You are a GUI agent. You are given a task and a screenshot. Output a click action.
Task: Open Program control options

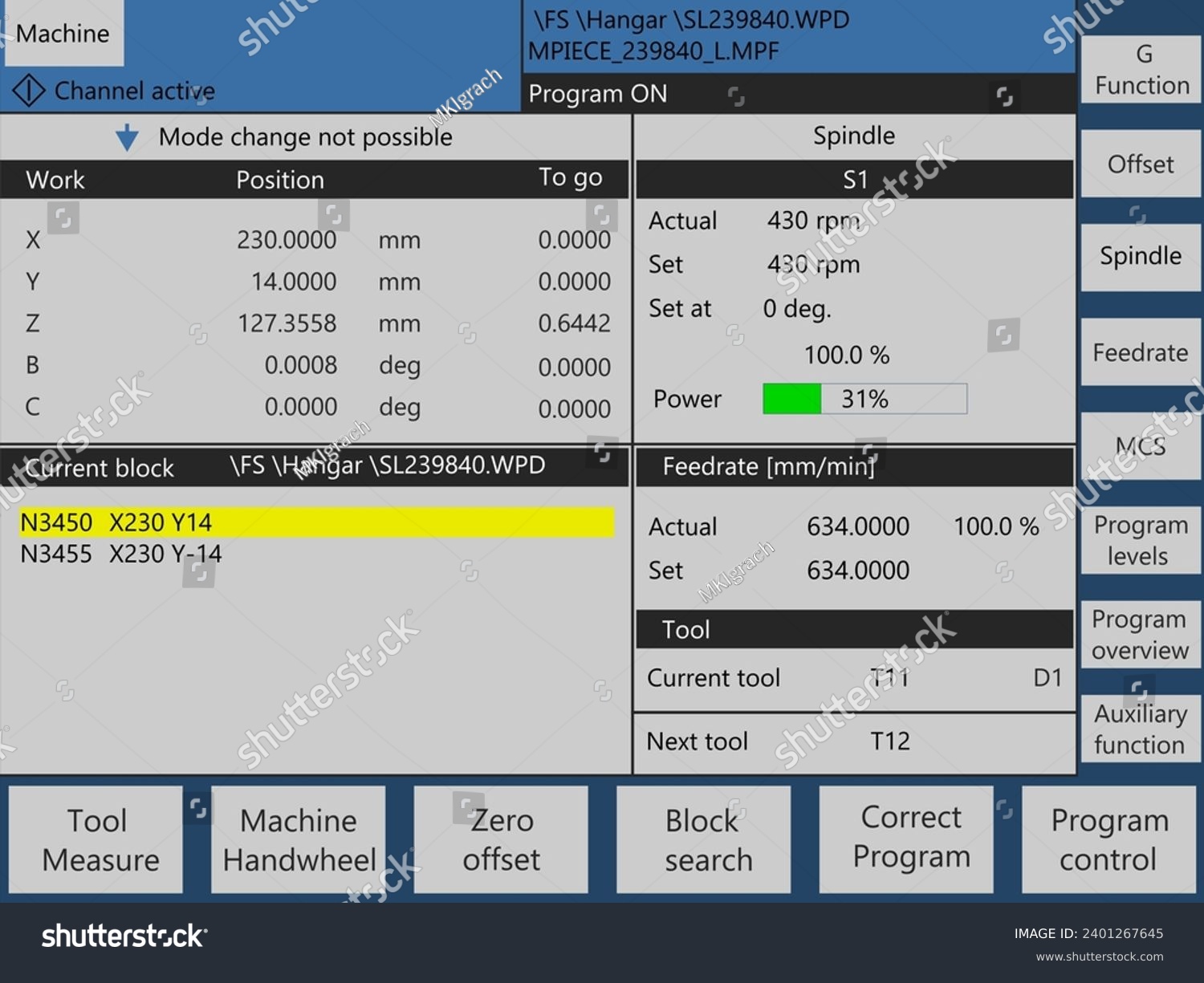click(1108, 839)
